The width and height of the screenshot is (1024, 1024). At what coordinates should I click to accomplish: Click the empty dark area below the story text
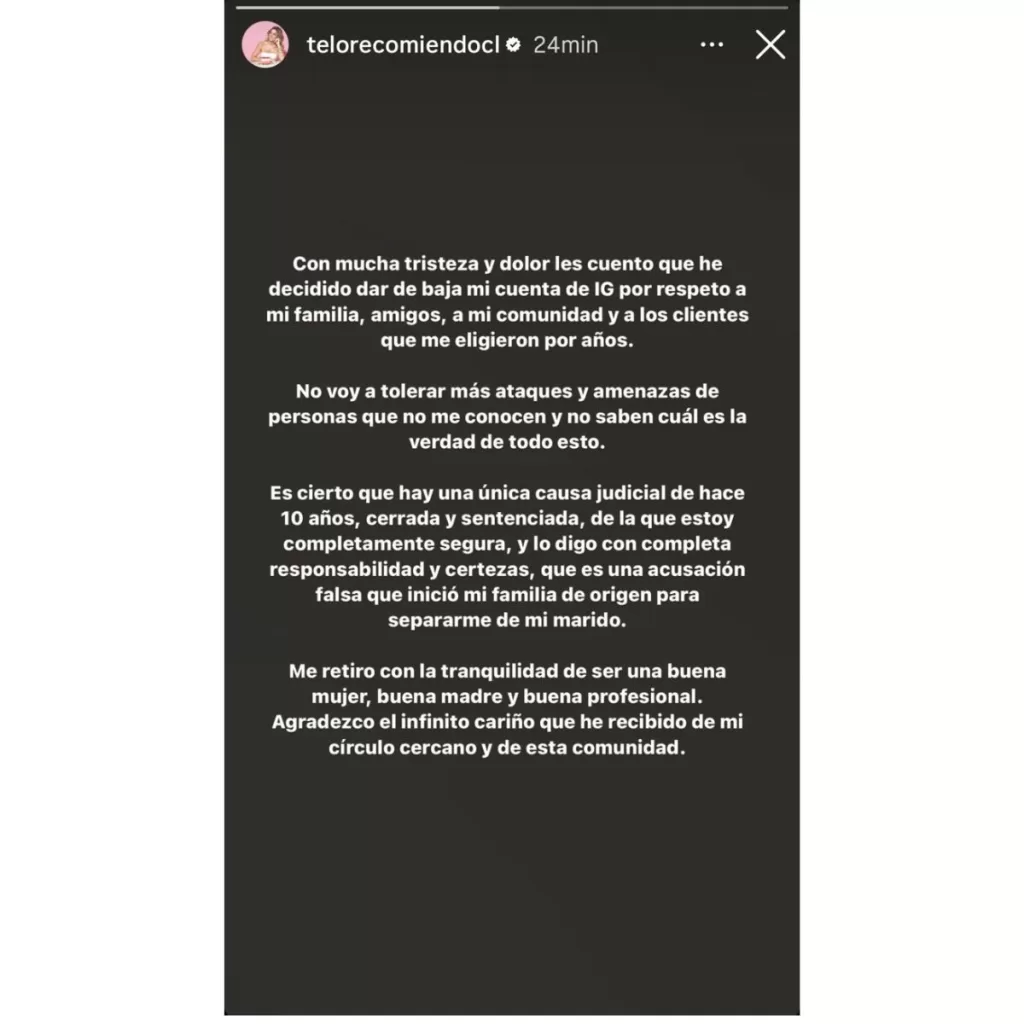pyautogui.click(x=512, y=888)
